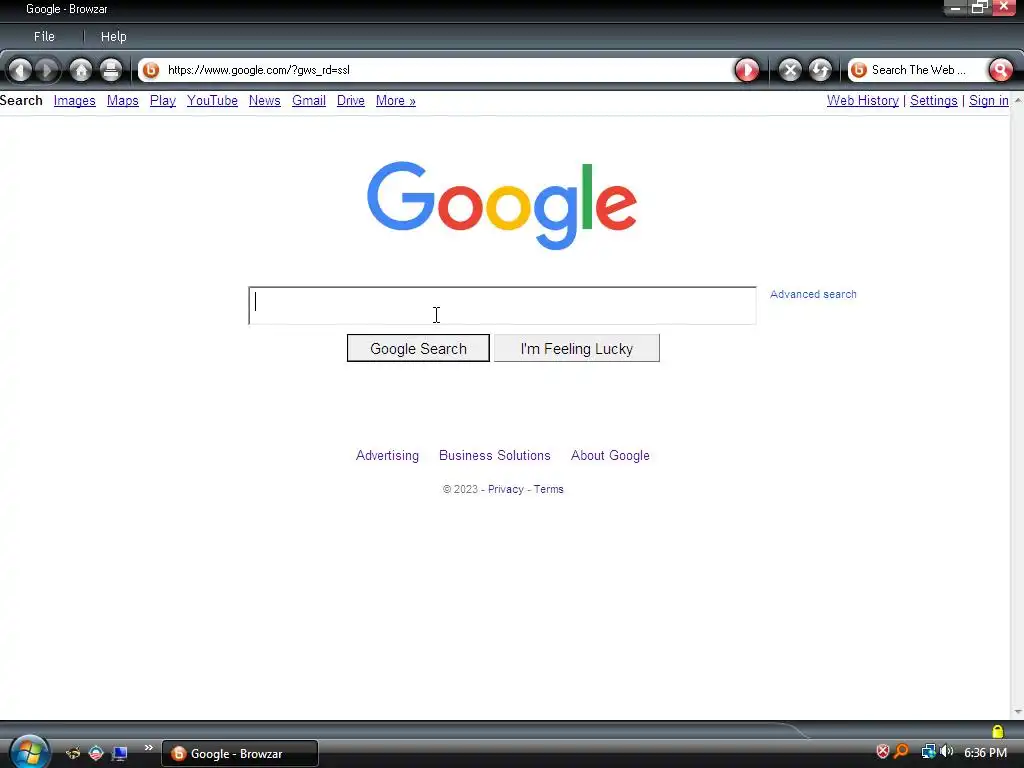Viewport: 1024px width, 768px height.
Task: Open the Privacy link
Action: point(505,490)
